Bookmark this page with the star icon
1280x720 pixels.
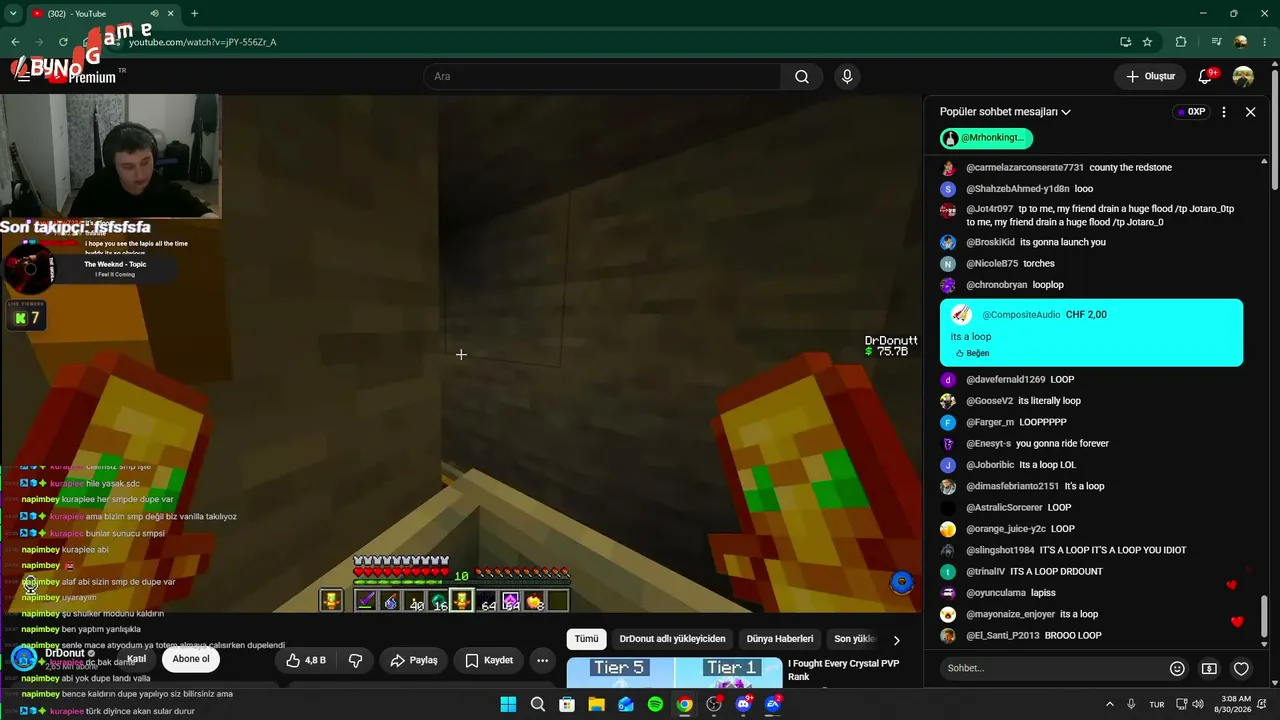click(x=1147, y=42)
